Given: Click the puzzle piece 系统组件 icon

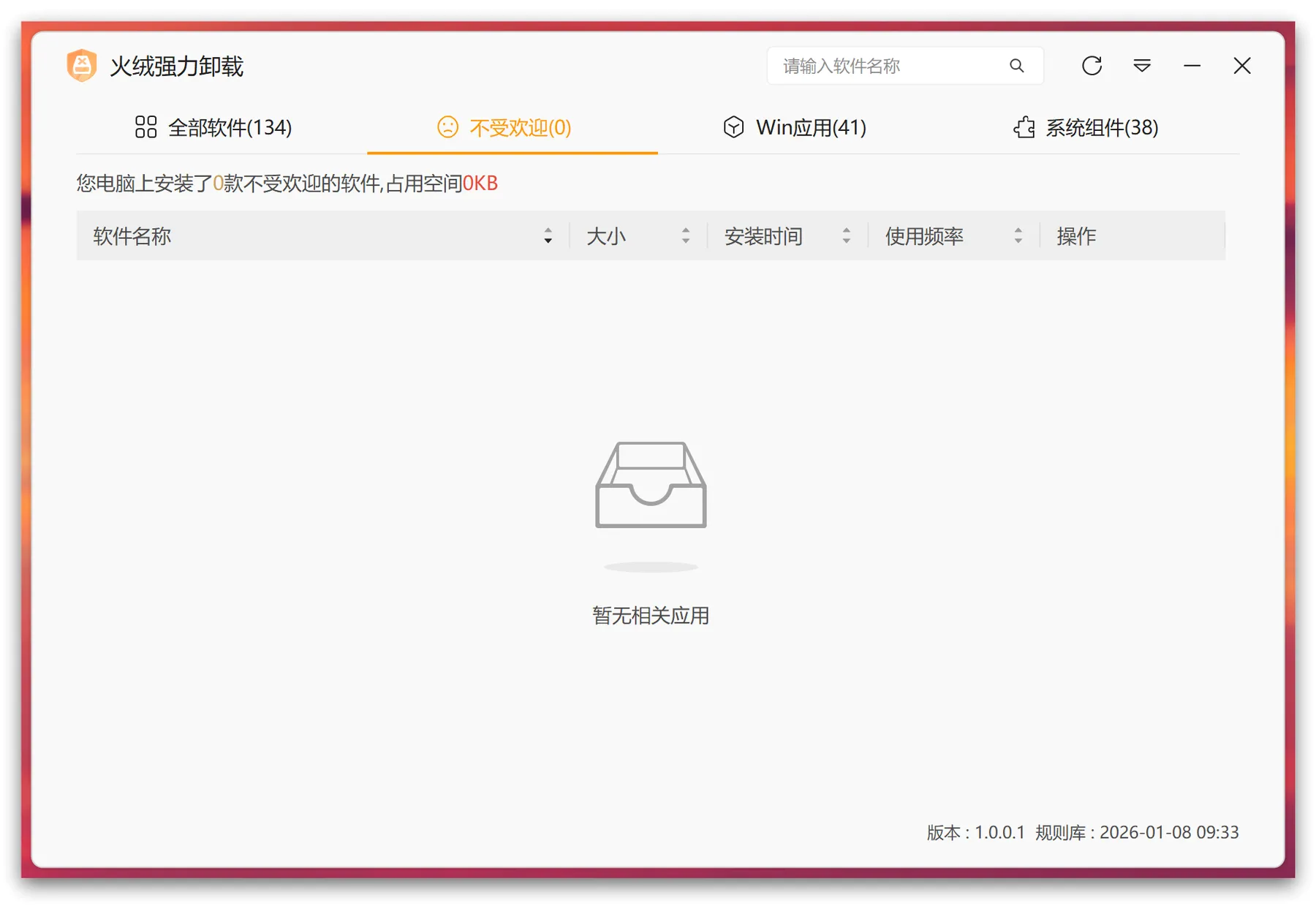Looking at the screenshot, I should click(x=1024, y=127).
